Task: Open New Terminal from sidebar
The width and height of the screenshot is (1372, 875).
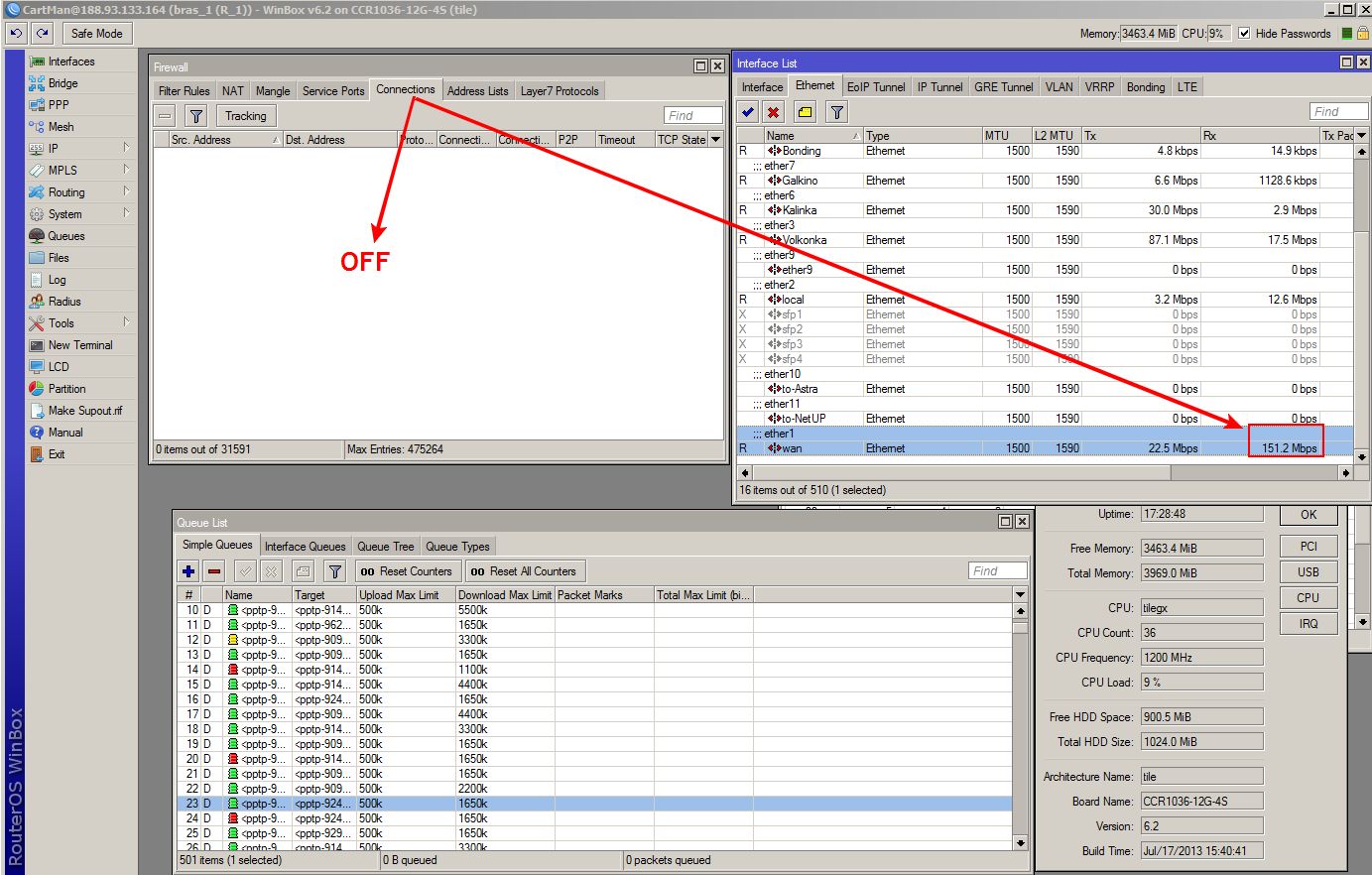Action: [80, 345]
